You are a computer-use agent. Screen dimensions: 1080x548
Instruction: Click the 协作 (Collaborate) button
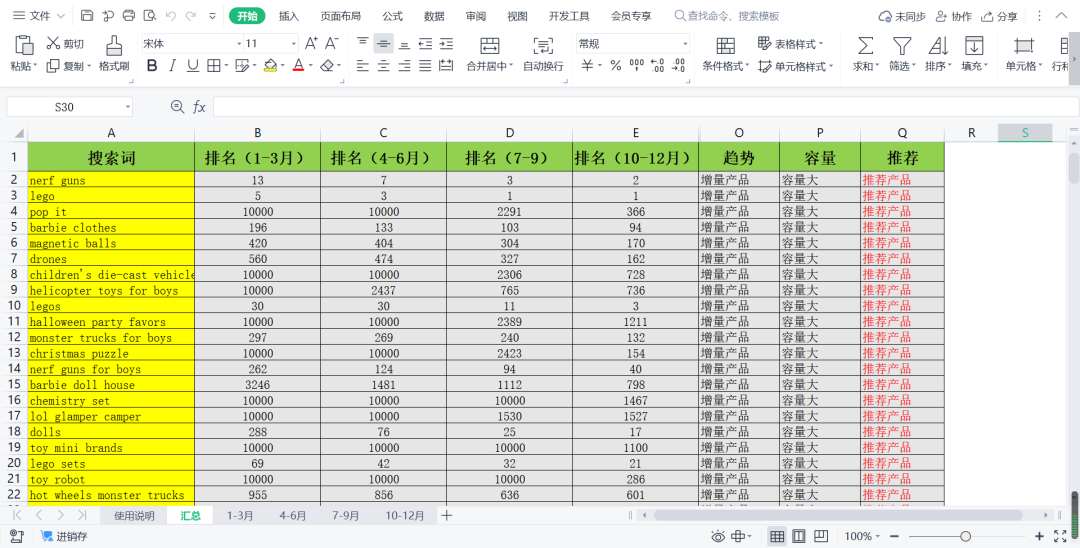952,16
